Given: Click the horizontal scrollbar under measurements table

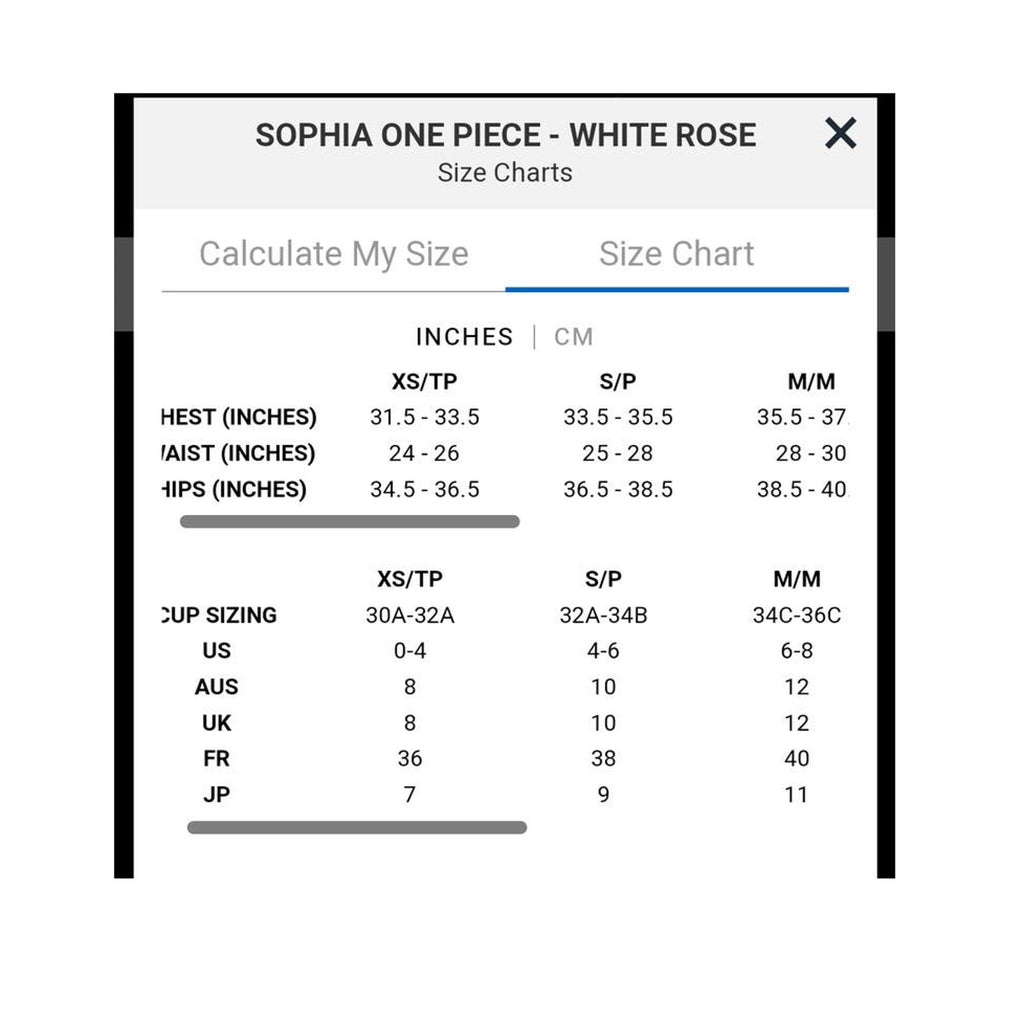Looking at the screenshot, I should tap(349, 522).
